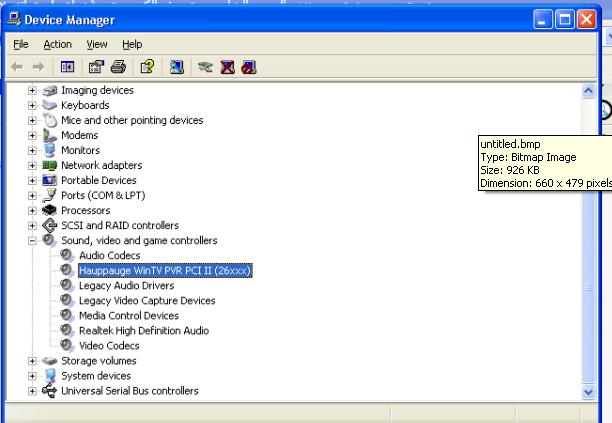Scan for hardware changes toolbar icon
Viewport: 612px width, 423px height.
[176, 67]
